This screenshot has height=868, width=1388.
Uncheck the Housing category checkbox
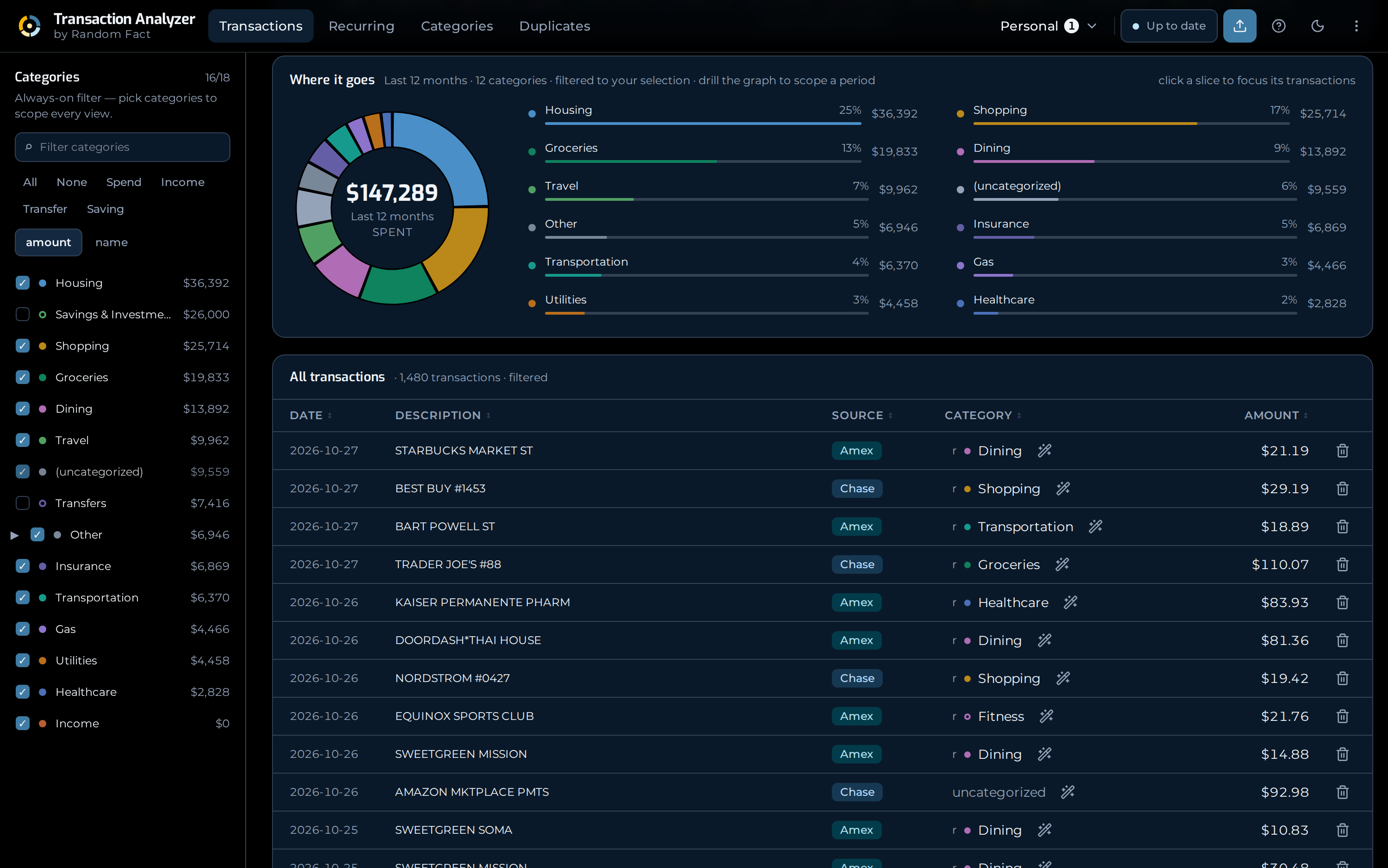(x=22, y=283)
